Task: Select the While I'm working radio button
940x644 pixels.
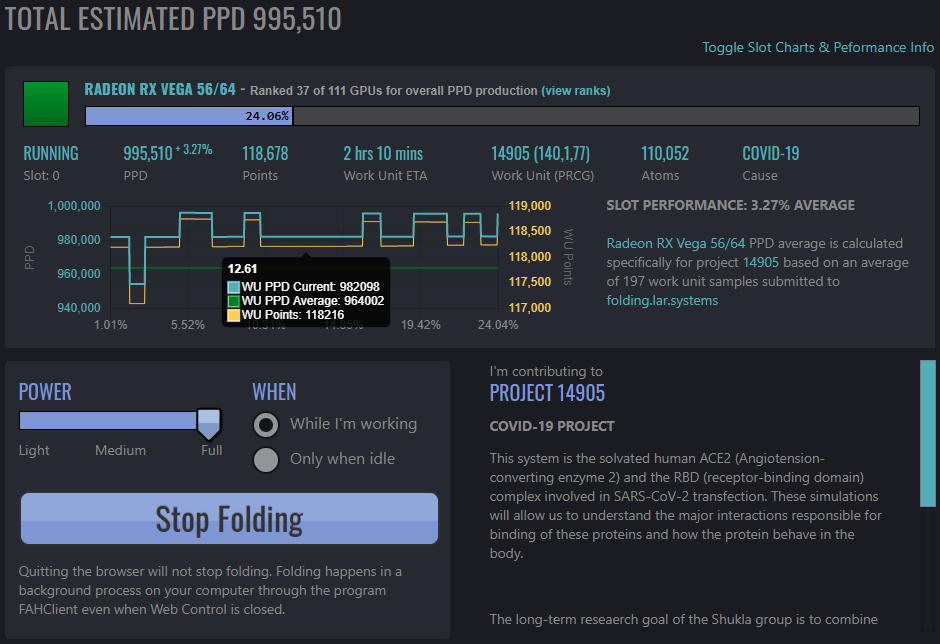Action: 266,425
